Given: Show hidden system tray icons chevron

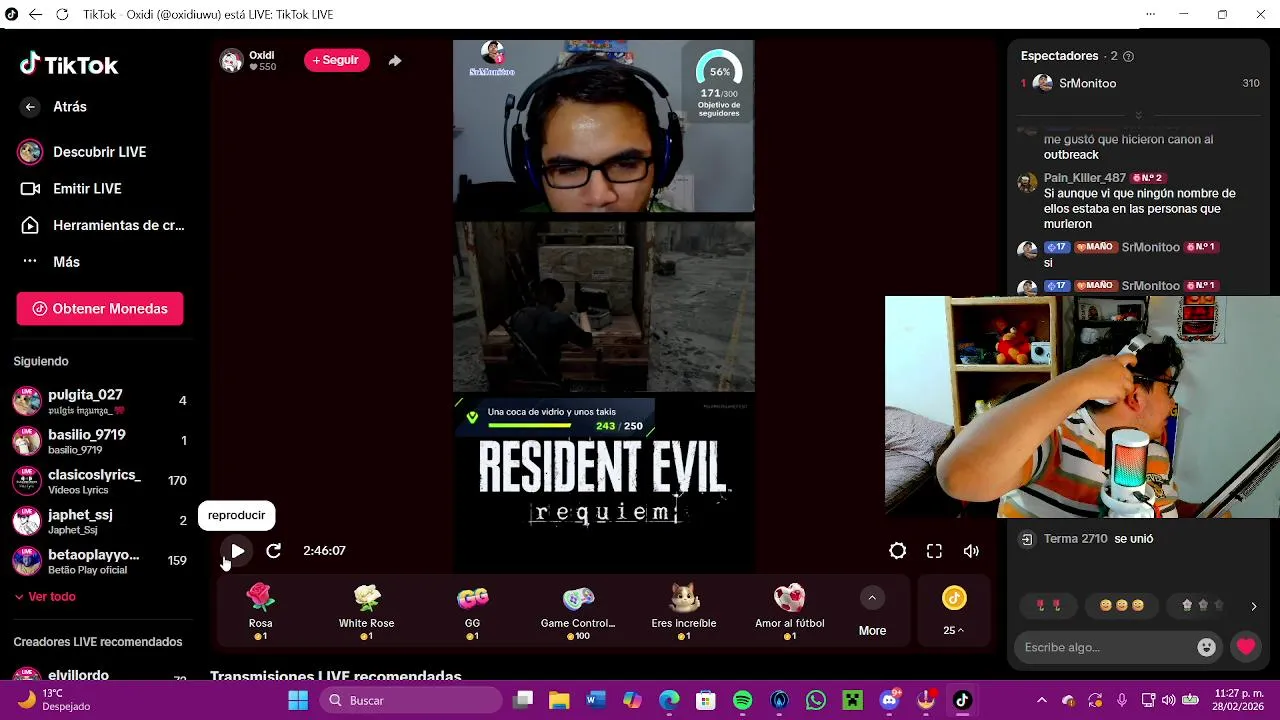Looking at the screenshot, I should click(x=1042, y=700).
